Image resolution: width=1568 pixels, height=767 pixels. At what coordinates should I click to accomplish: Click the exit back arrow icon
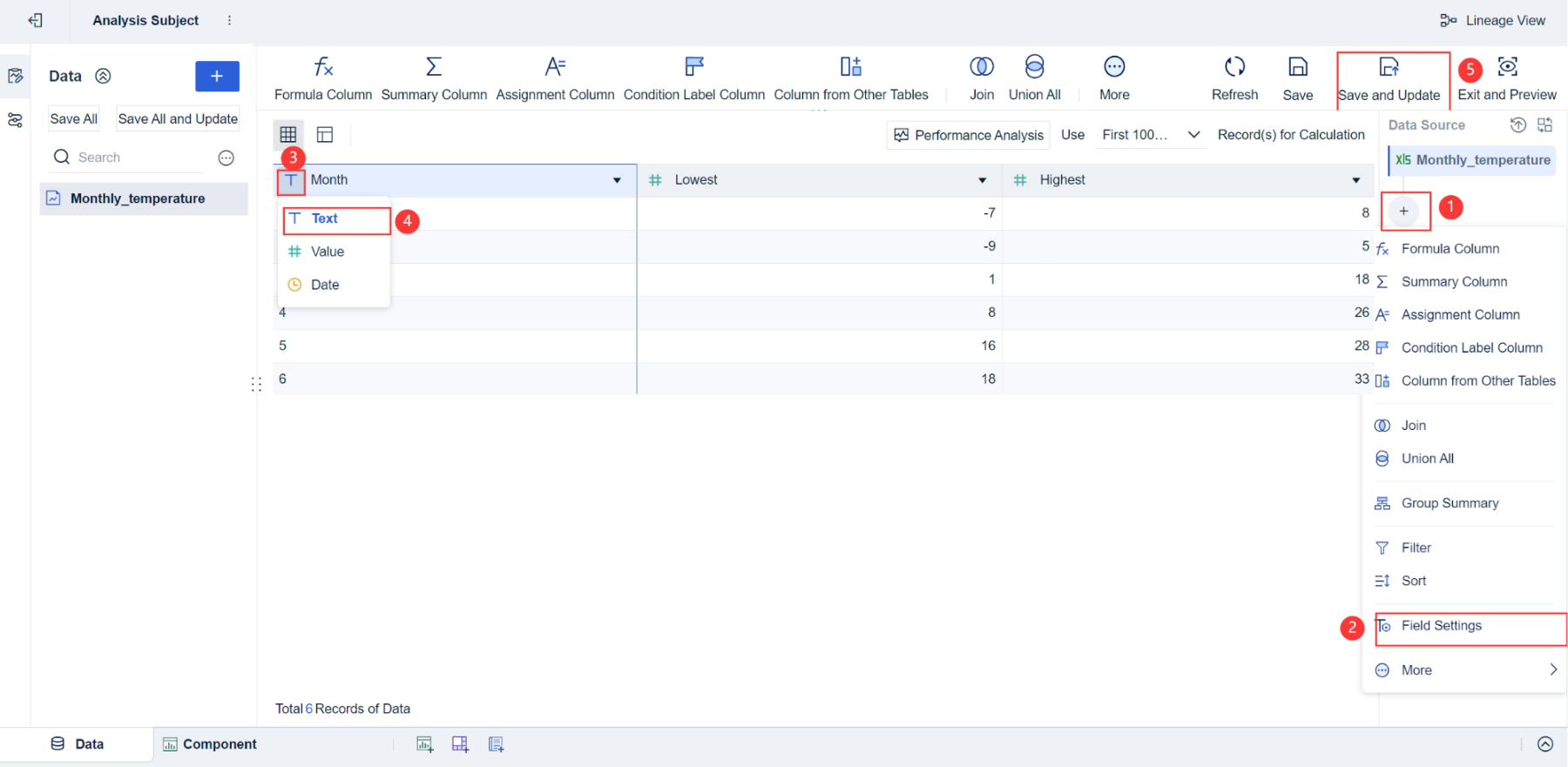click(x=36, y=20)
